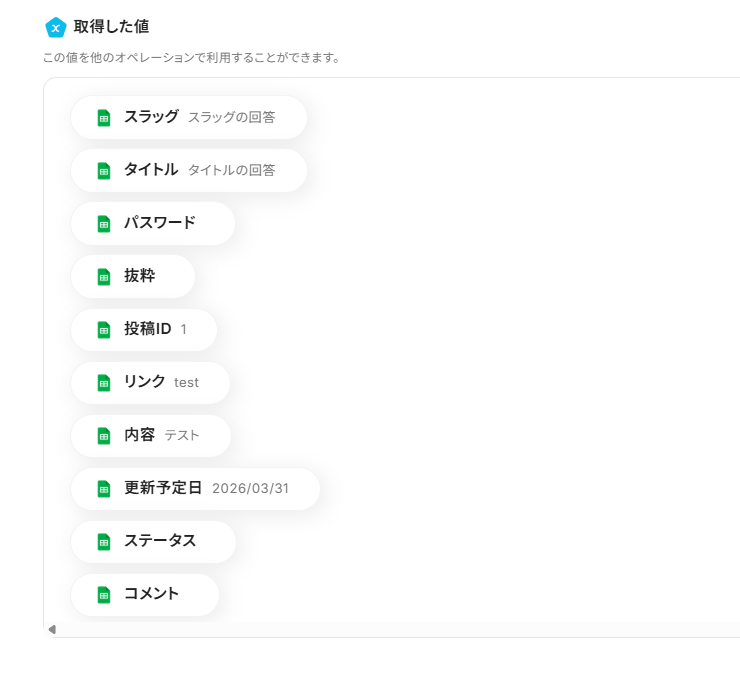The image size is (740, 681).
Task: Choose the 更新予定日 2026/03/31 chip
Action: (x=195, y=489)
